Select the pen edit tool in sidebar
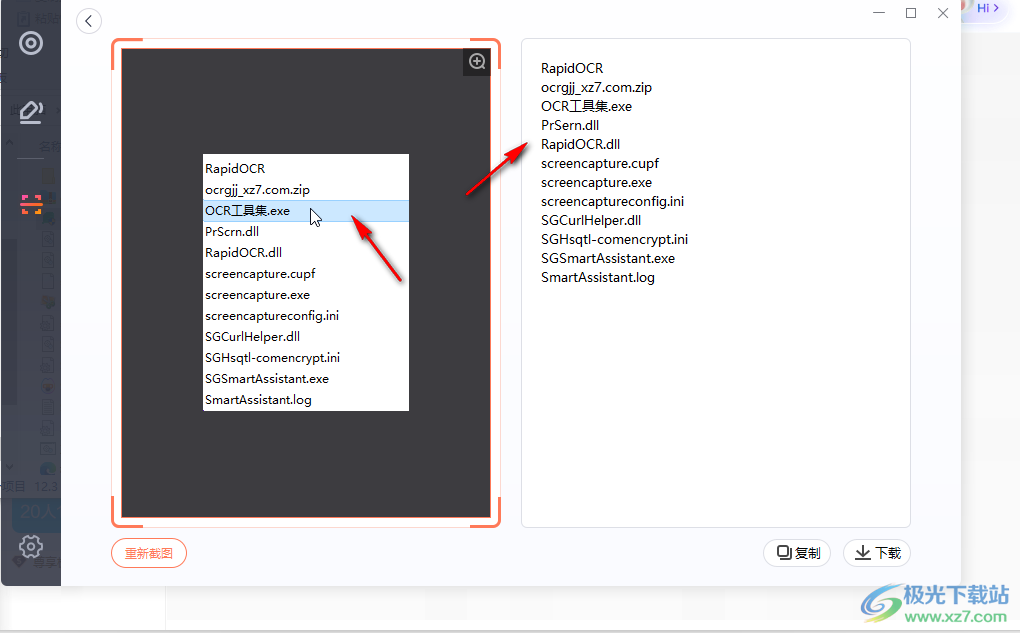The width and height of the screenshot is (1020, 633). 31,112
